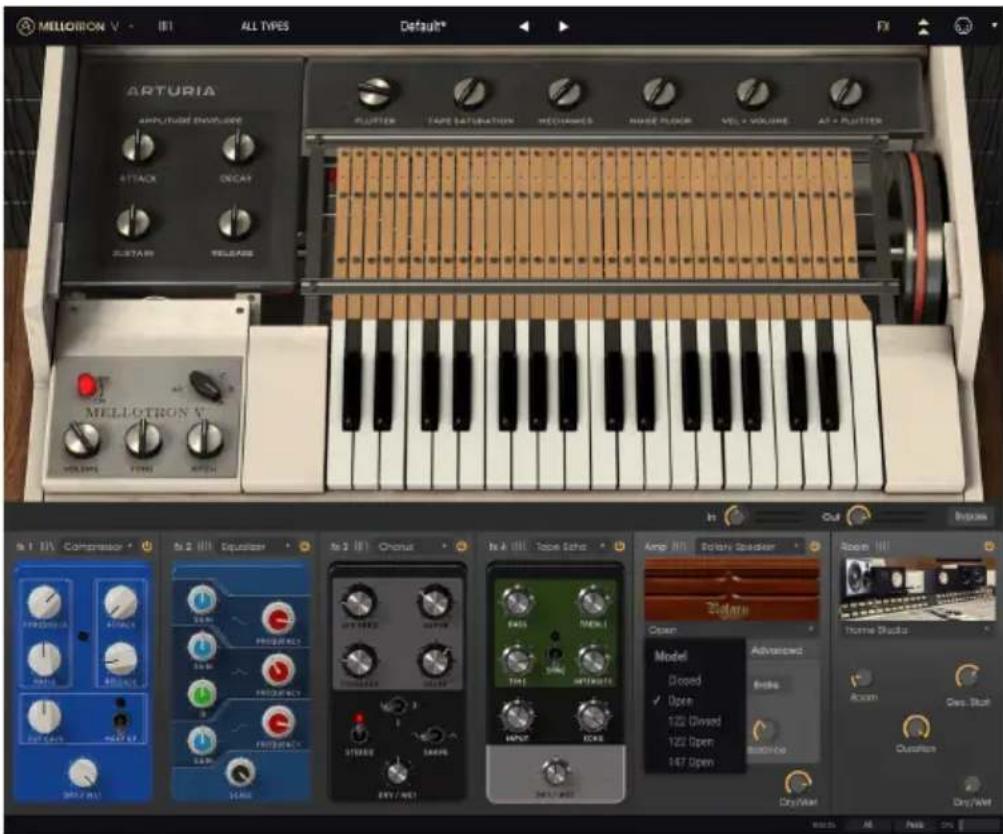
Task: Select Closed in the Model menu
Action: pyautogui.click(x=684, y=680)
